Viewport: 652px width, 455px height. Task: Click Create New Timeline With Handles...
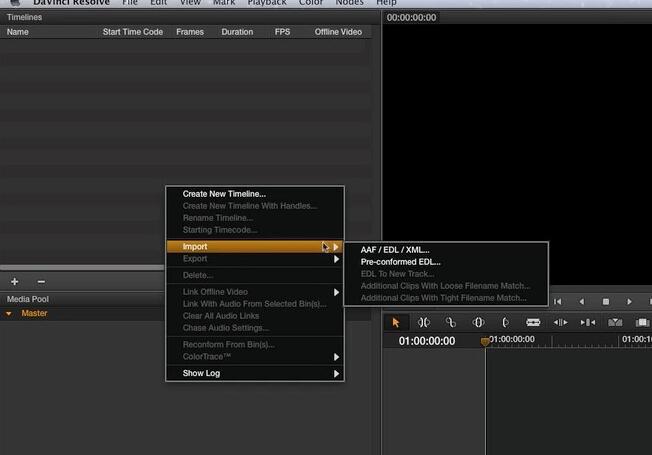click(x=250, y=206)
